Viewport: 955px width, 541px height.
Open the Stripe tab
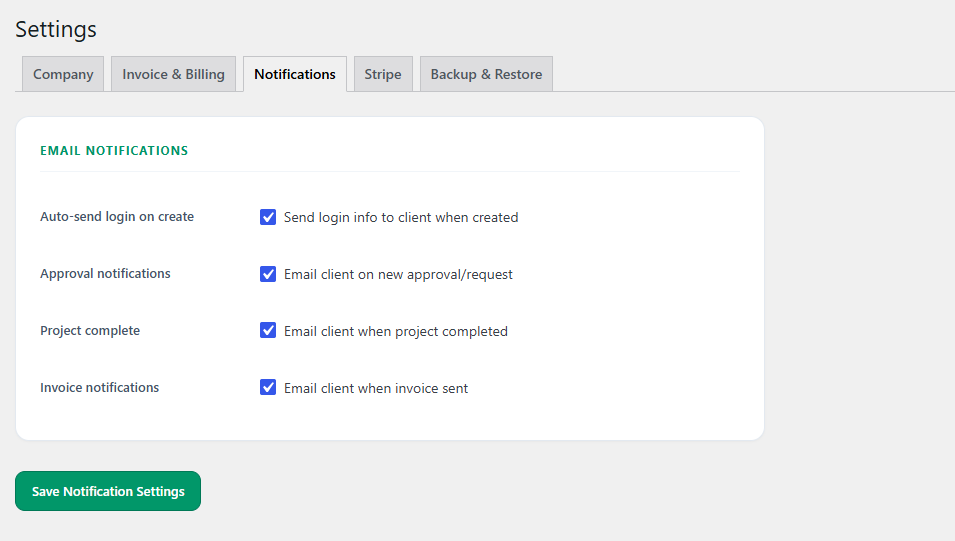point(383,74)
